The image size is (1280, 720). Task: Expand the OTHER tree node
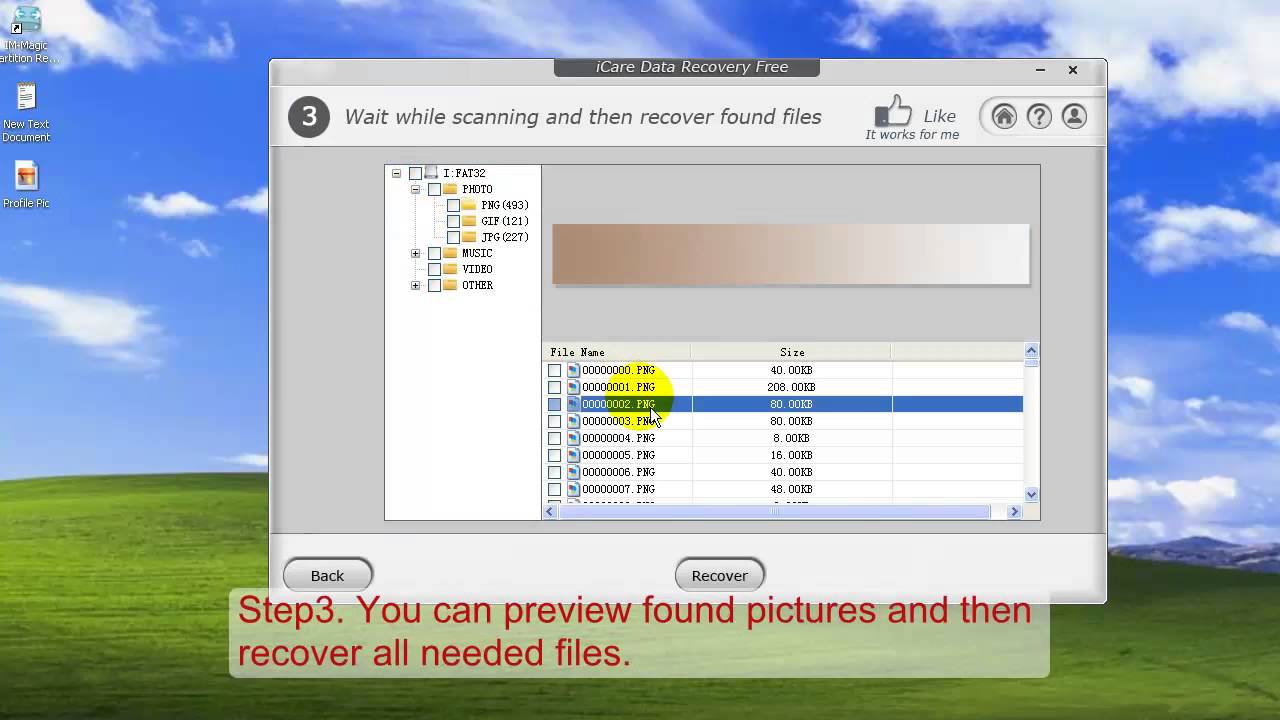415,285
